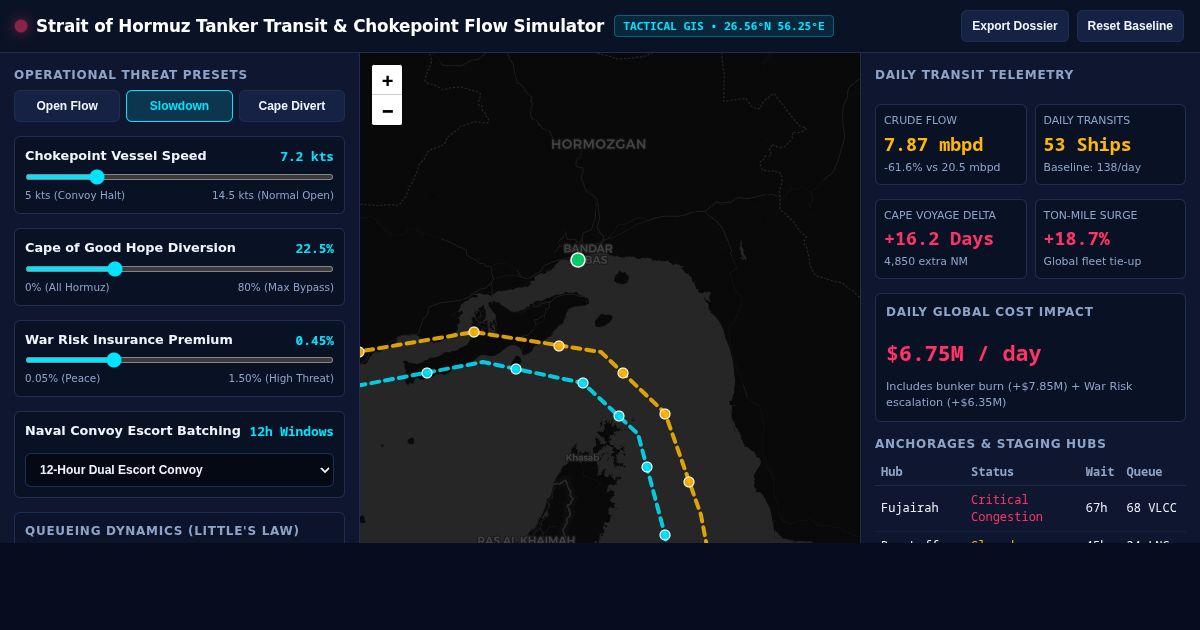Click the HORMOZGAN map label
This screenshot has height=630, width=1200.
click(x=598, y=144)
